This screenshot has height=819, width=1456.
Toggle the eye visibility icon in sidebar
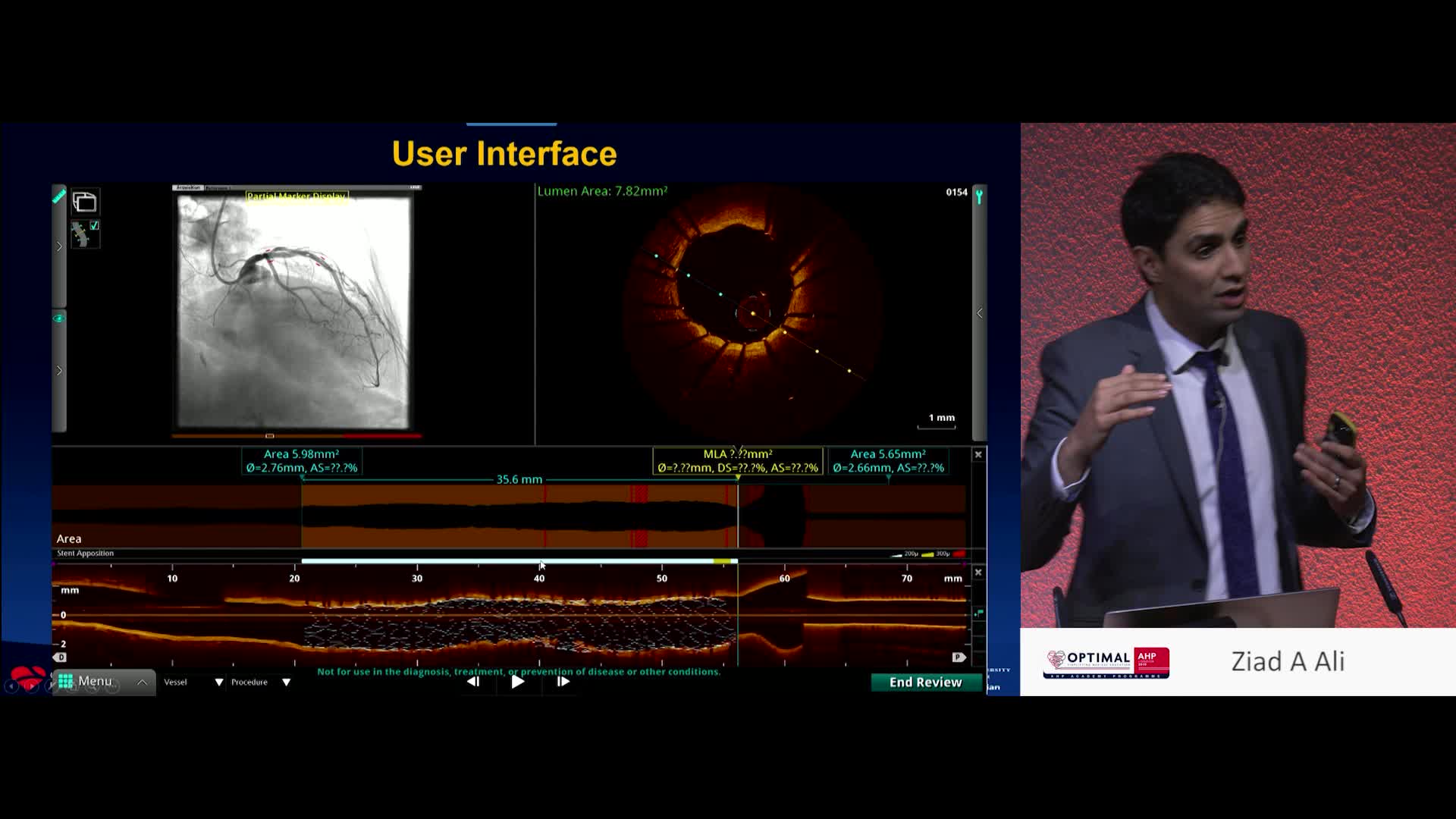(x=58, y=318)
